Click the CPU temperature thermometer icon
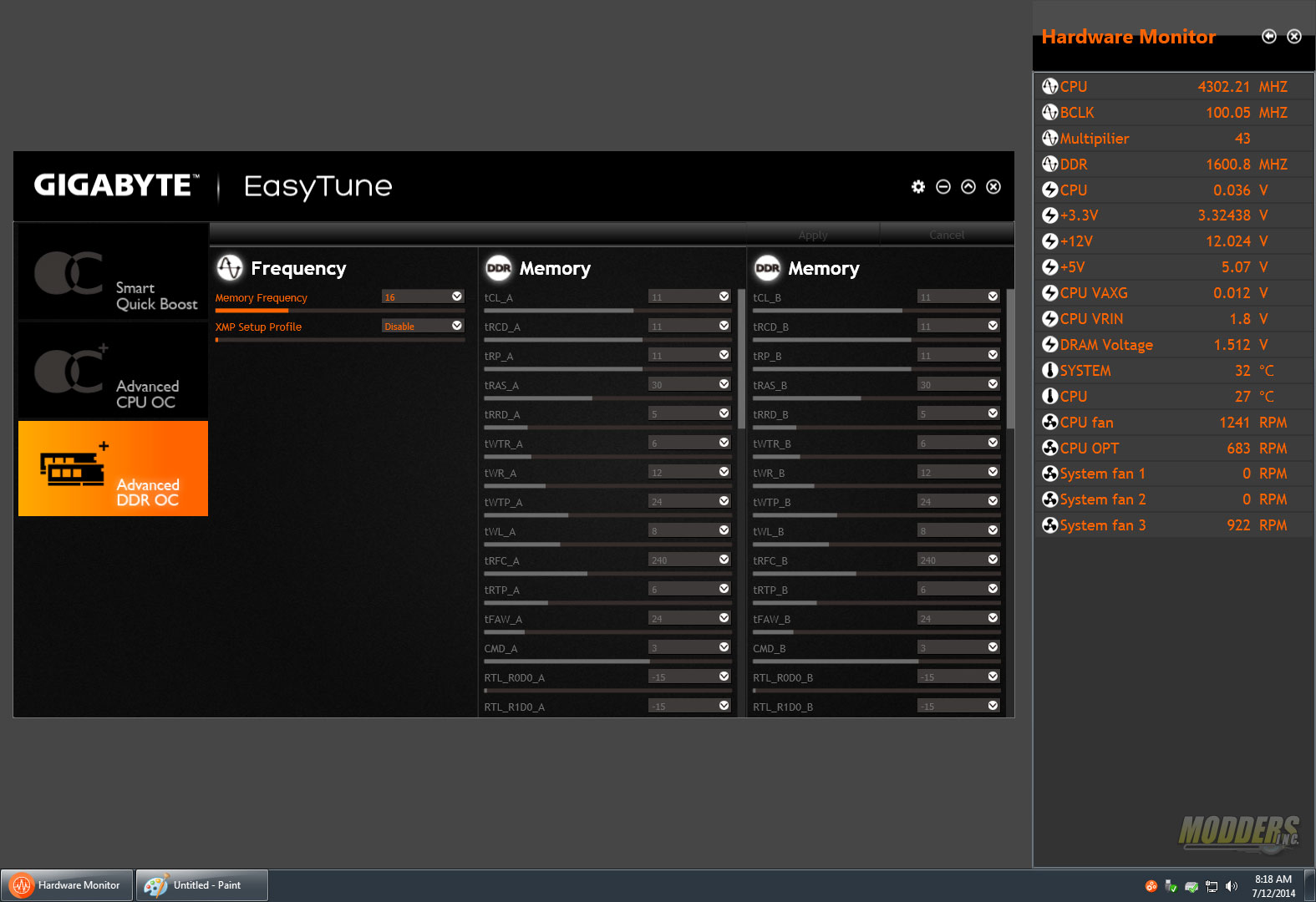 pyautogui.click(x=1050, y=396)
